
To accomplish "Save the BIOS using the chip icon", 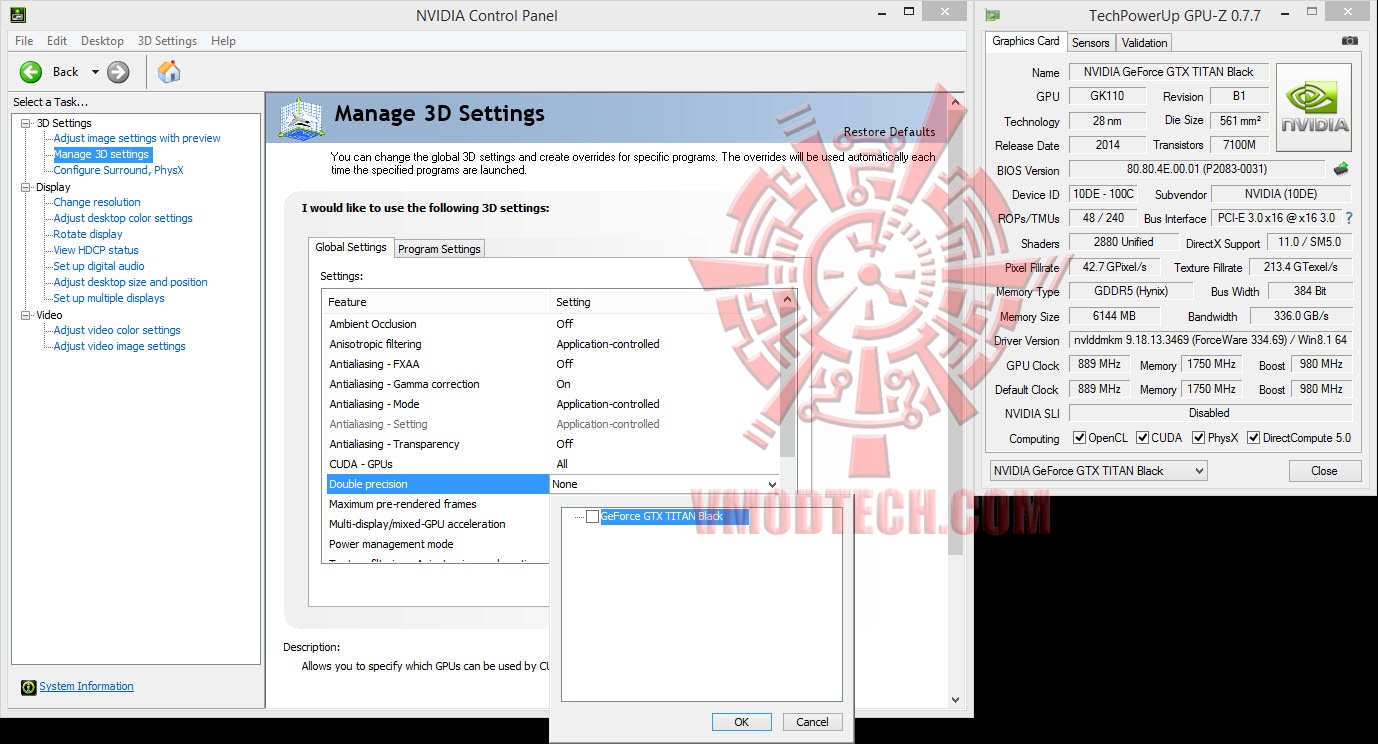I will (x=1341, y=169).
